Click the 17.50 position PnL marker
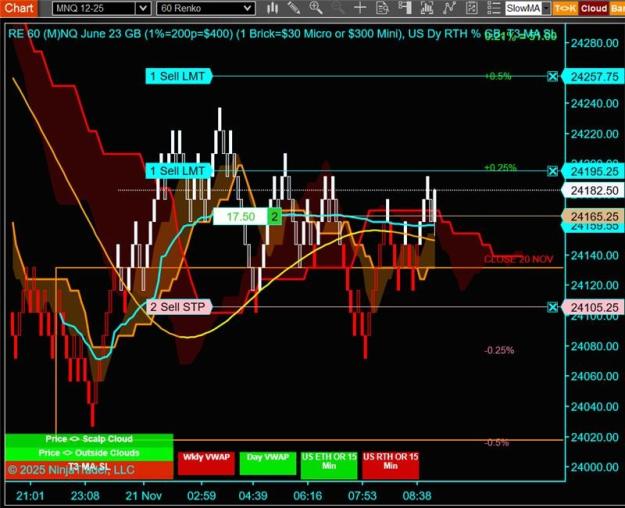Viewport: 625px width, 508px height. [x=240, y=217]
